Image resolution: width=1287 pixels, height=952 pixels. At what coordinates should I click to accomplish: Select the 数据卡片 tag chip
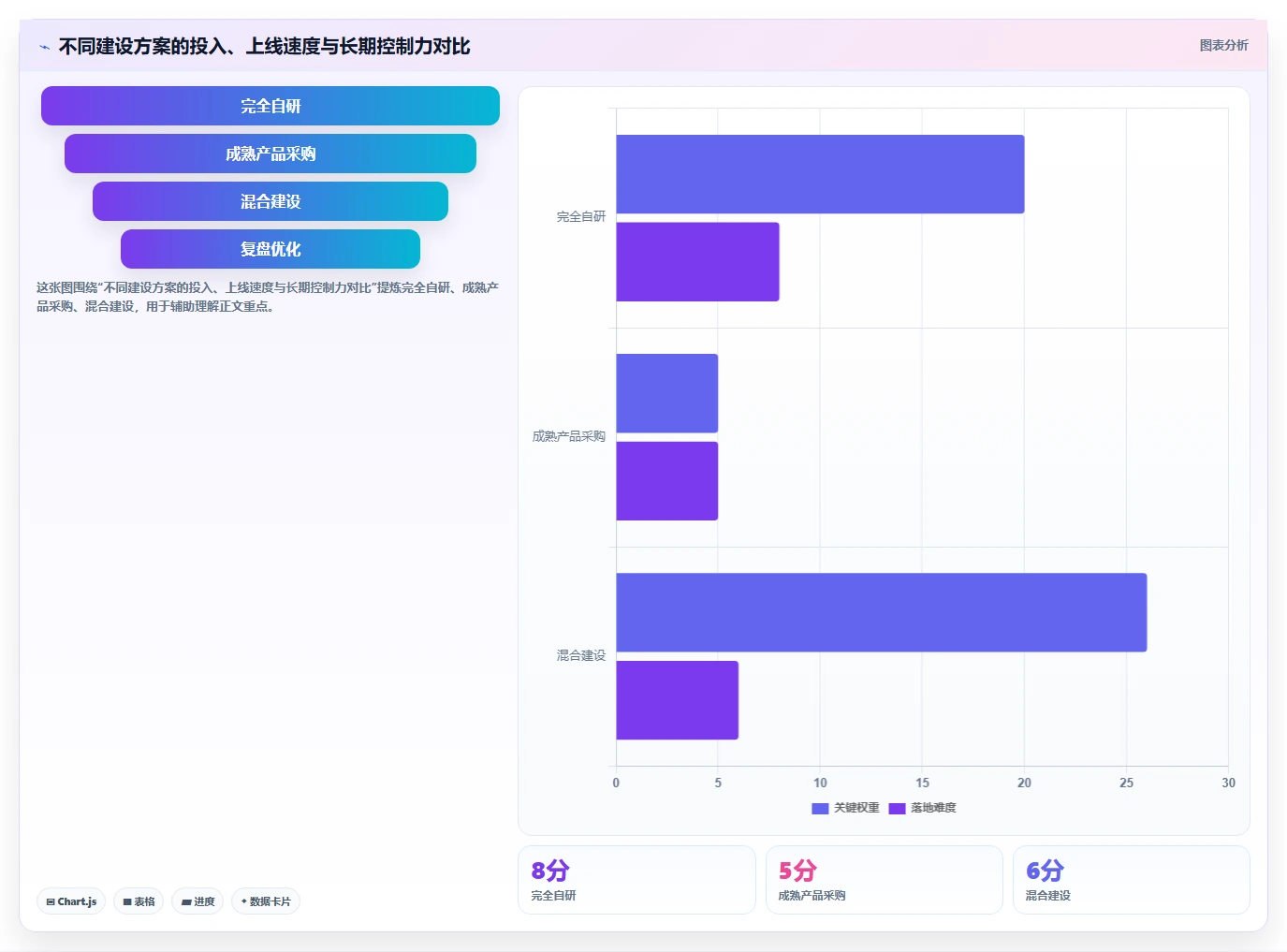(x=266, y=901)
